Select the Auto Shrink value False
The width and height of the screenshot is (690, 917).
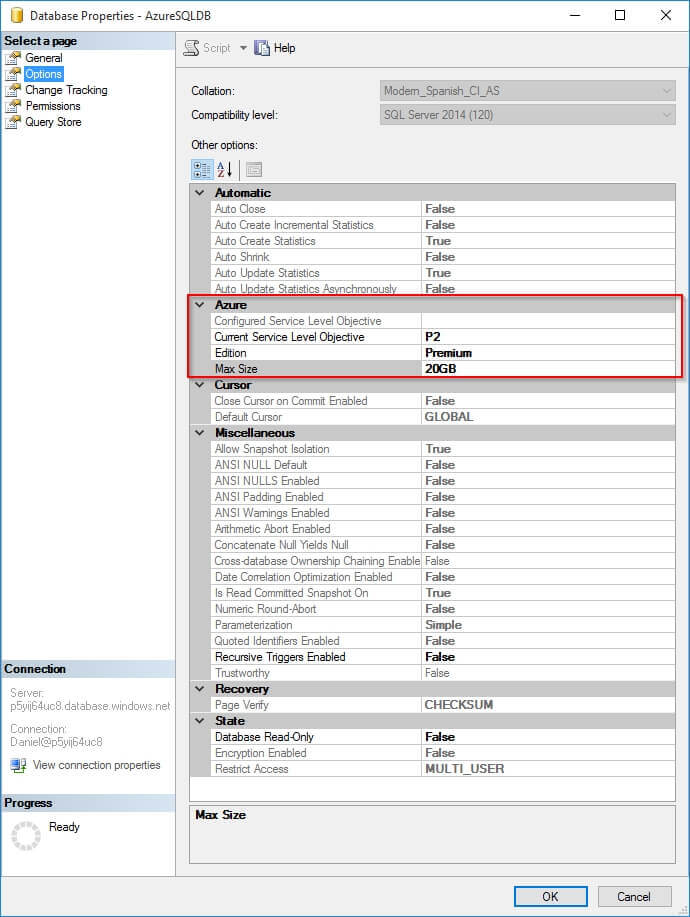[x=440, y=257]
